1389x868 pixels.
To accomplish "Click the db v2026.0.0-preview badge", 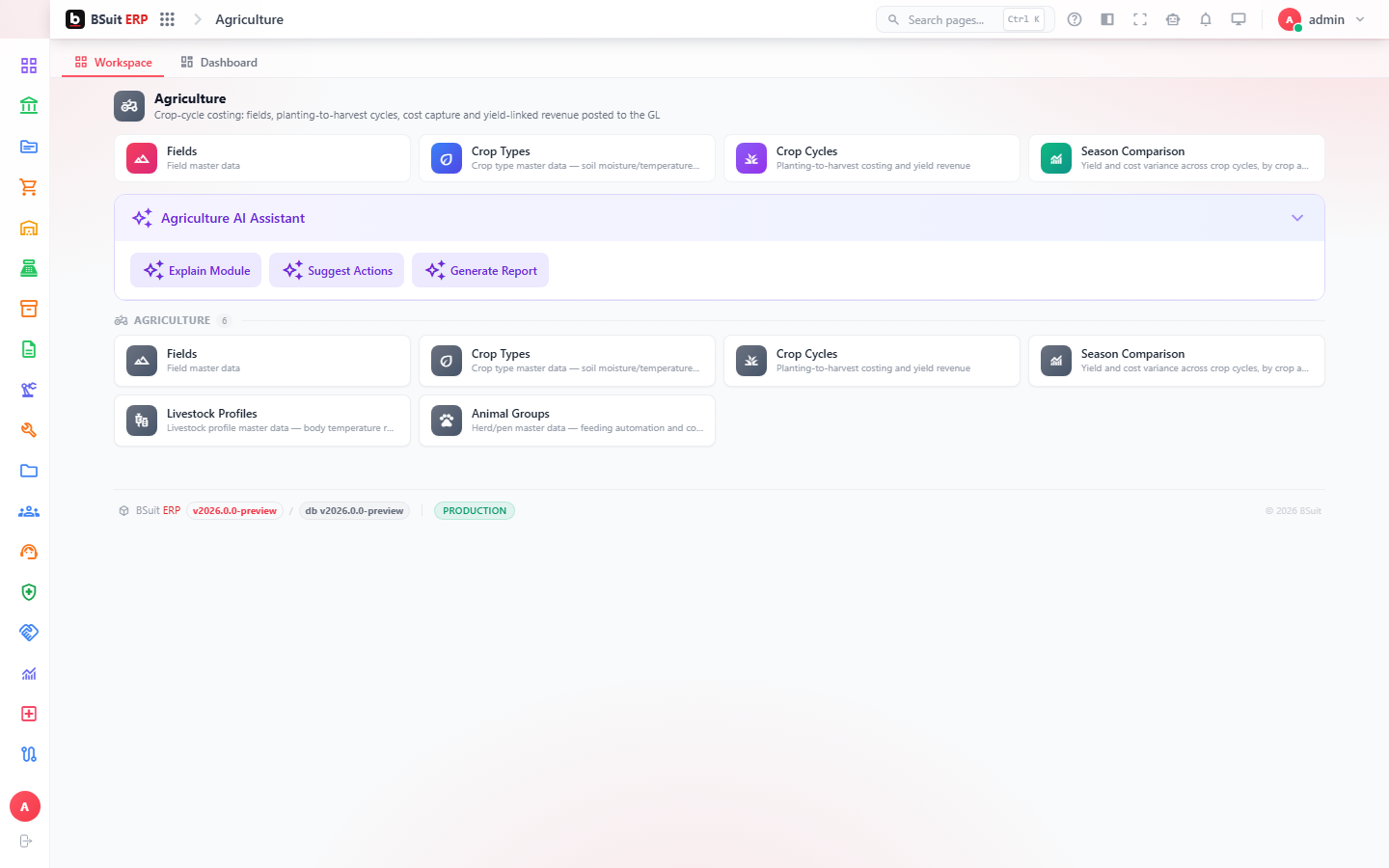I will (354, 511).
